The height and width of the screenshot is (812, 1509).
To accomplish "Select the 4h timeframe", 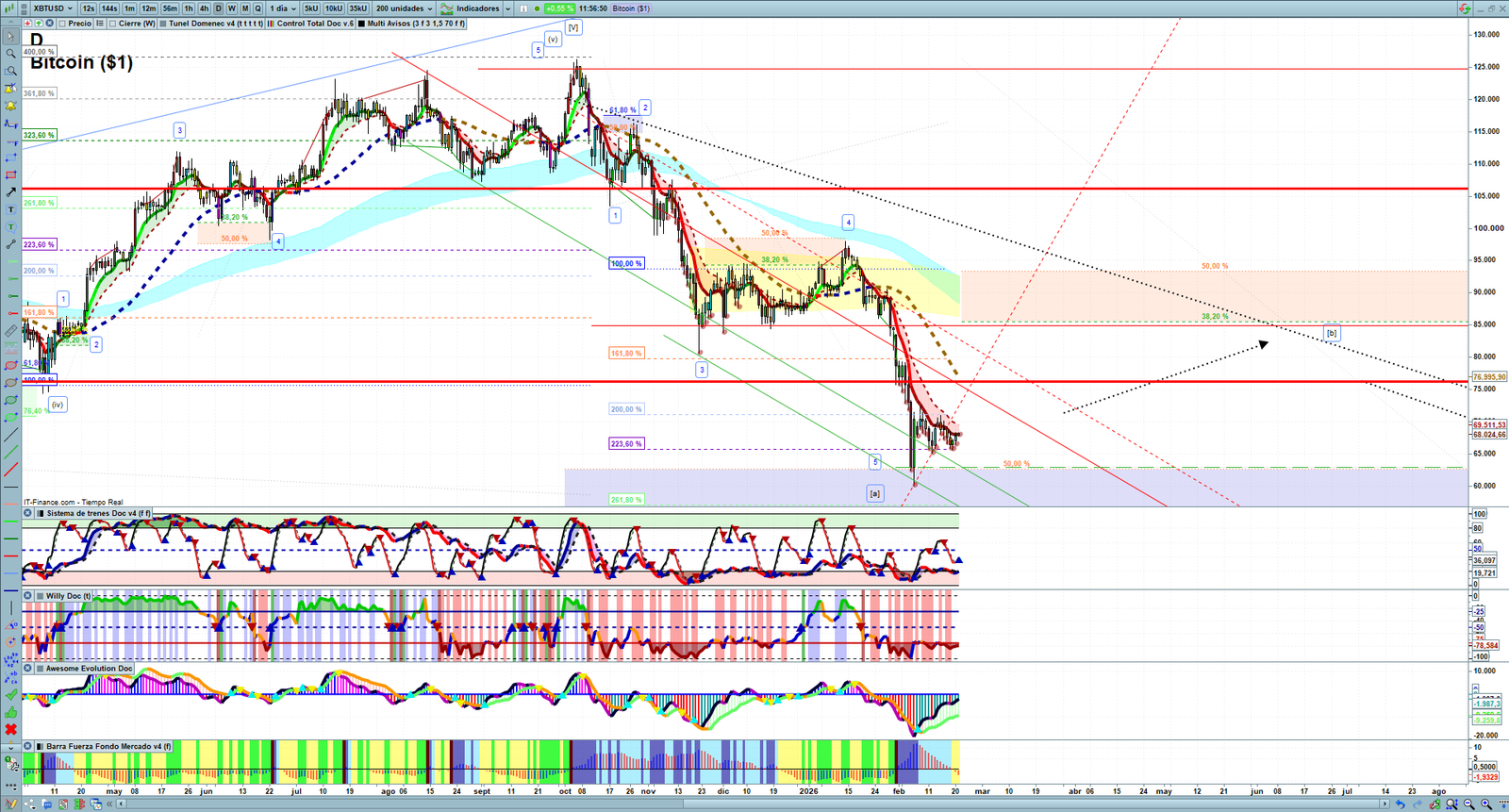I will (204, 8).
